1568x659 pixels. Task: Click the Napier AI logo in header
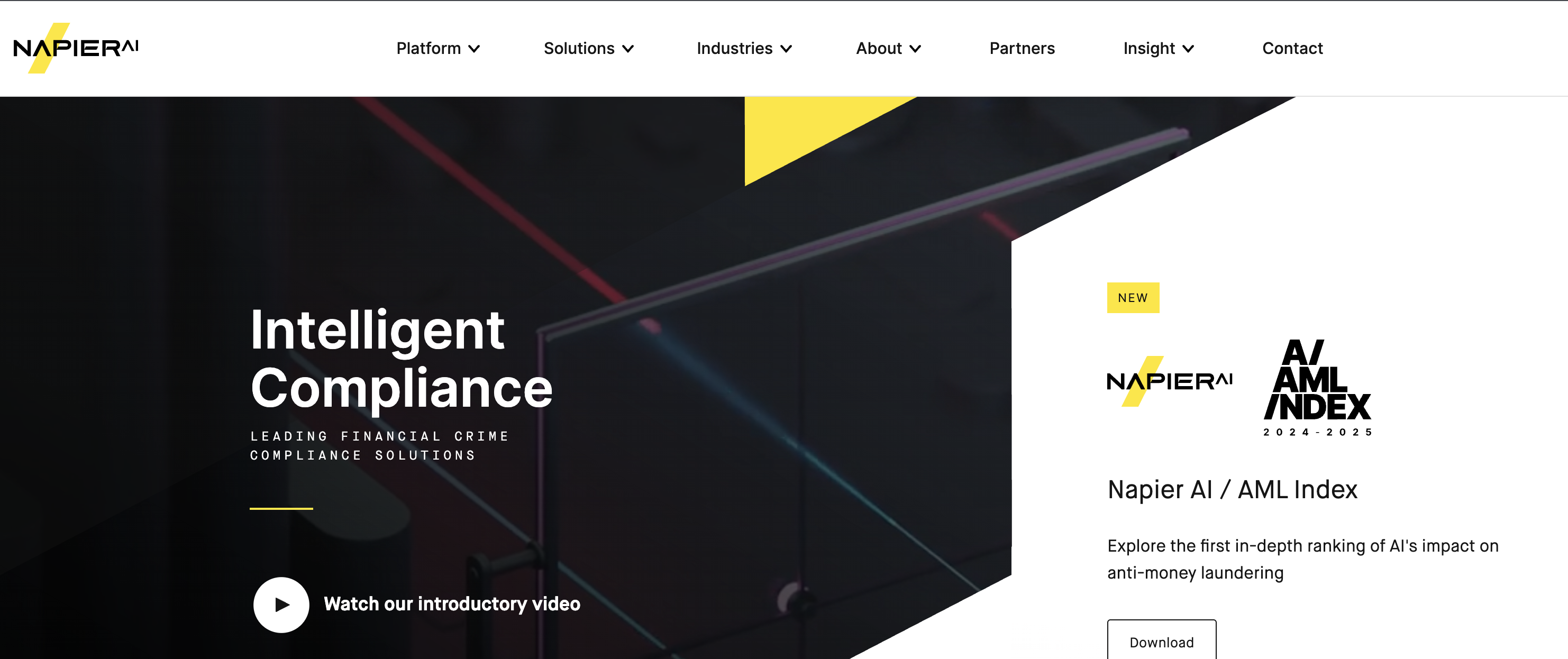point(76,48)
